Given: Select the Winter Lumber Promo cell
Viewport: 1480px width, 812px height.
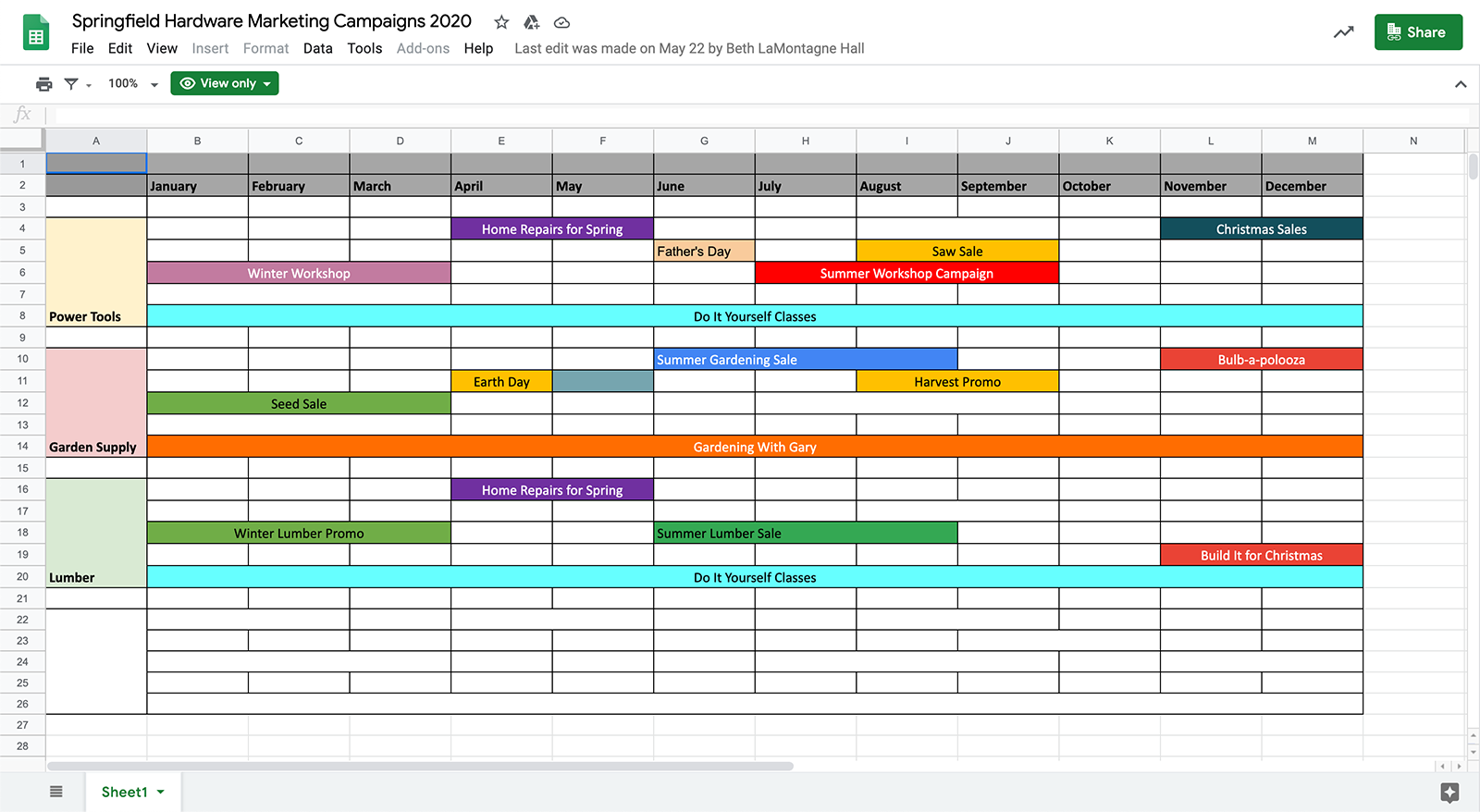Looking at the screenshot, I should pyautogui.click(x=299, y=533).
